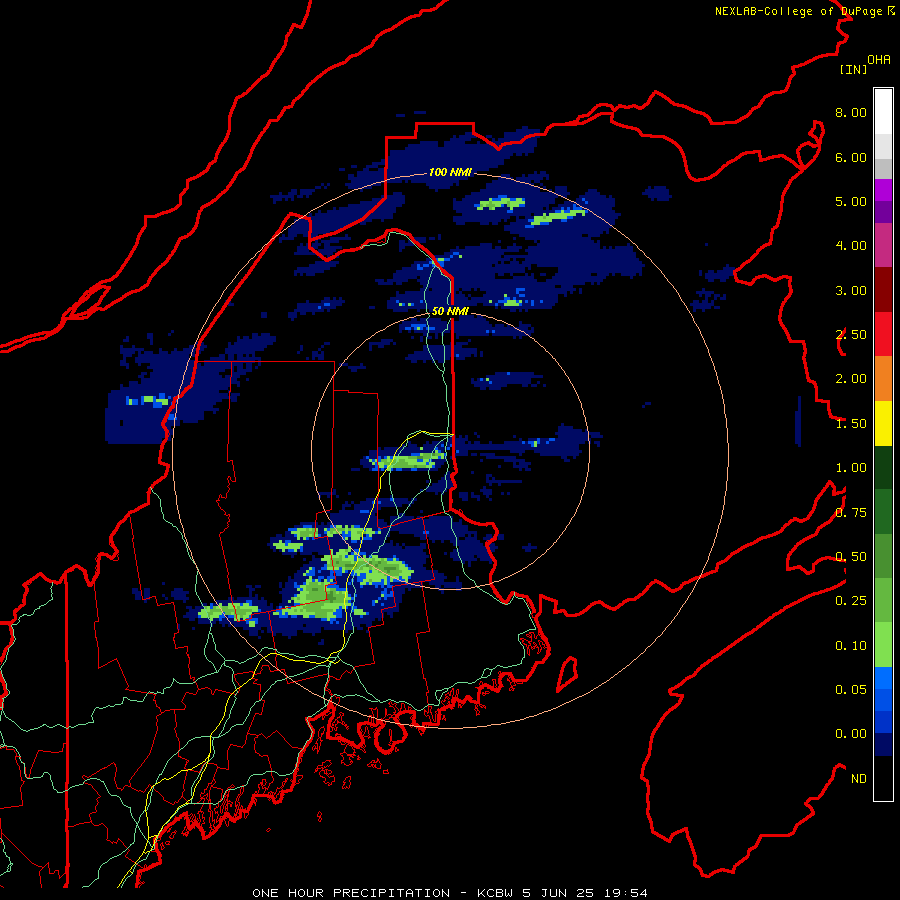Select the 100 NMI range ring label
The height and width of the screenshot is (900, 900).
(x=449, y=172)
